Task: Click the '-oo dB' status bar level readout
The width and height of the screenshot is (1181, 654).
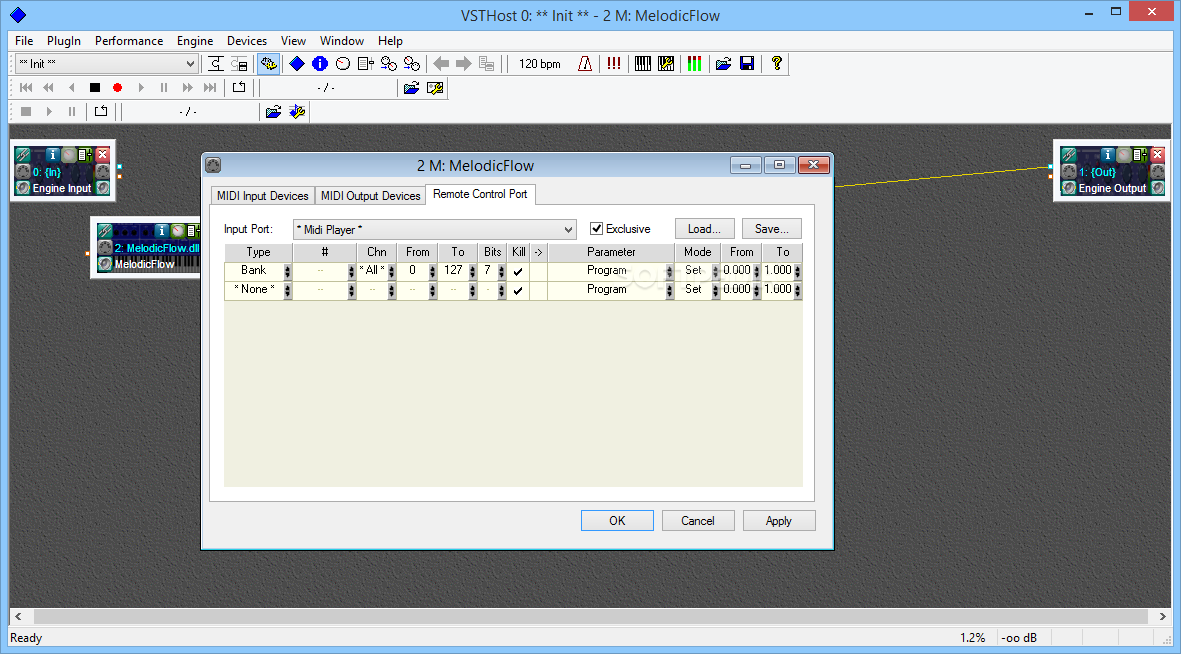Action: click(1019, 637)
